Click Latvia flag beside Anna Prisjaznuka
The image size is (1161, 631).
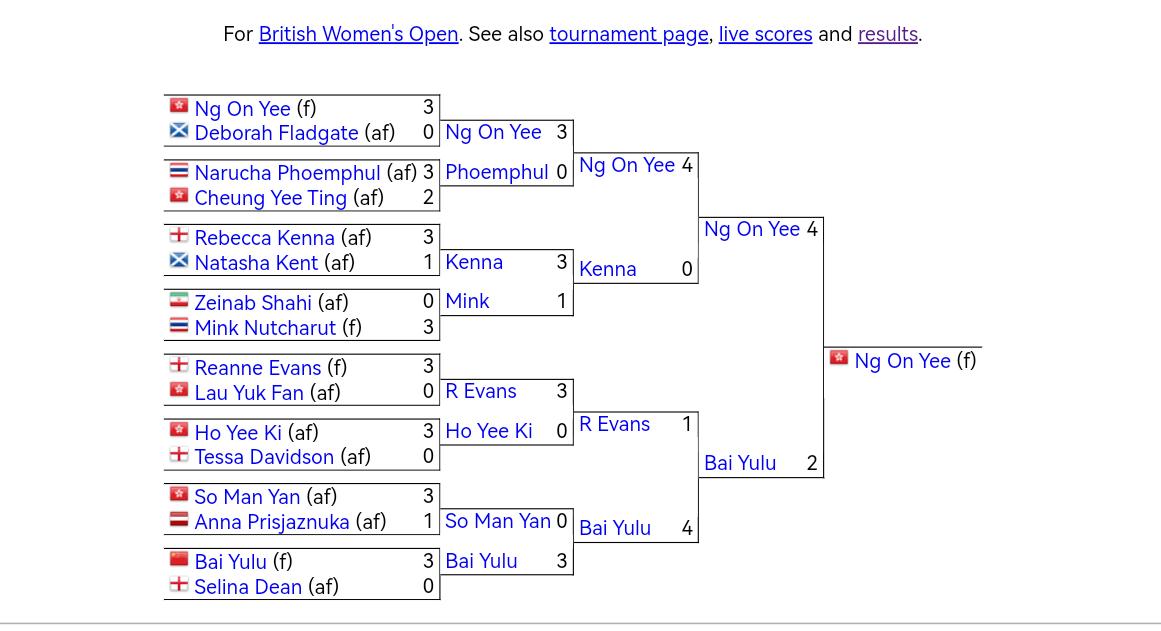(x=179, y=519)
